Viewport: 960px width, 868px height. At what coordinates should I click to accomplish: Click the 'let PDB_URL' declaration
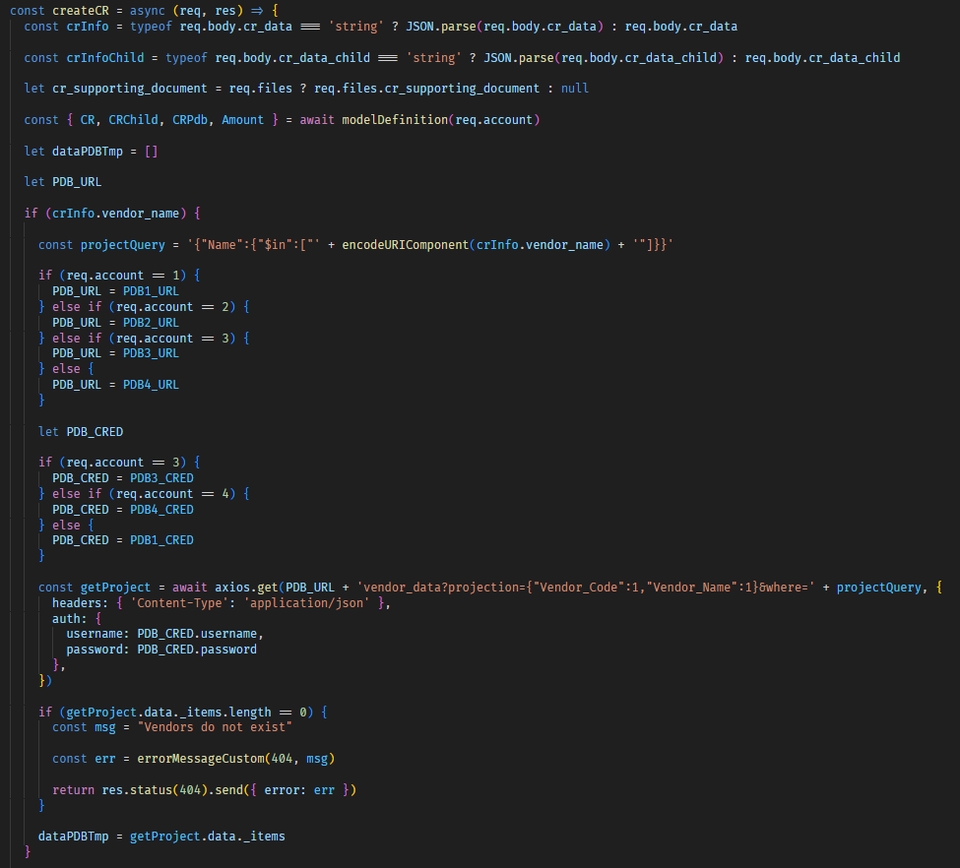(62, 182)
